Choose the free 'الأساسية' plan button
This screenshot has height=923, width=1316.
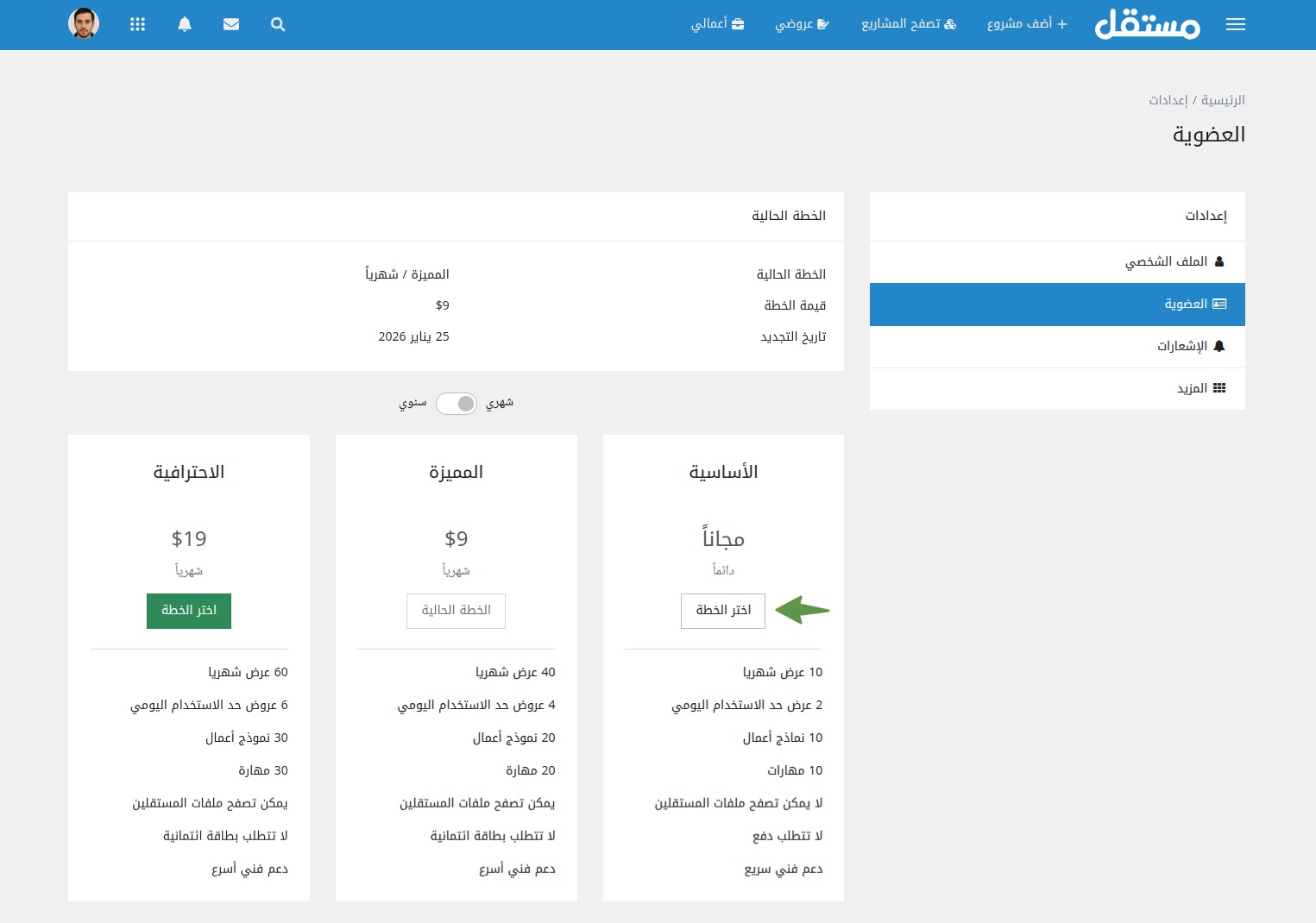pyautogui.click(x=723, y=611)
